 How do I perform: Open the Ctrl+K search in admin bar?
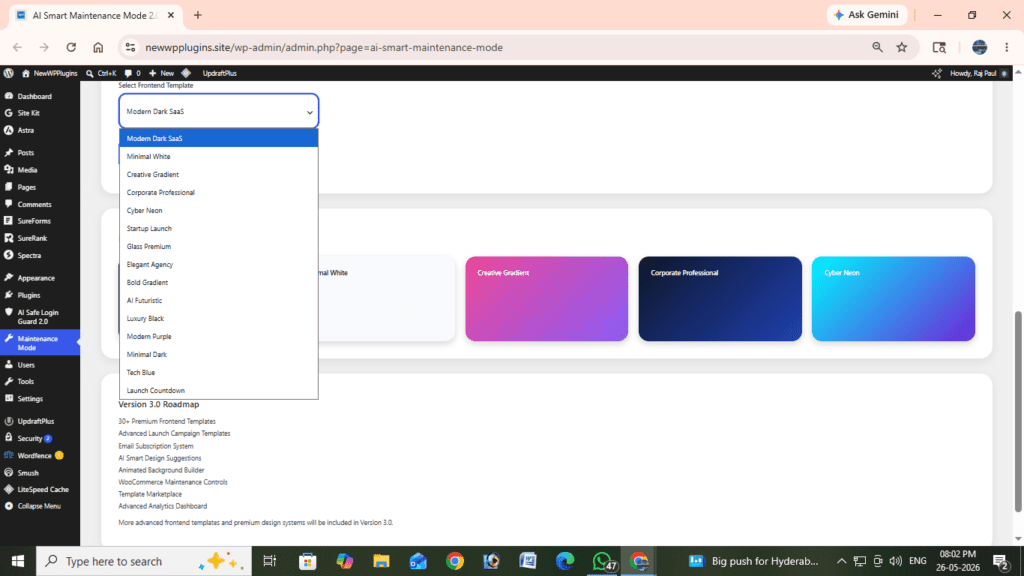point(101,73)
